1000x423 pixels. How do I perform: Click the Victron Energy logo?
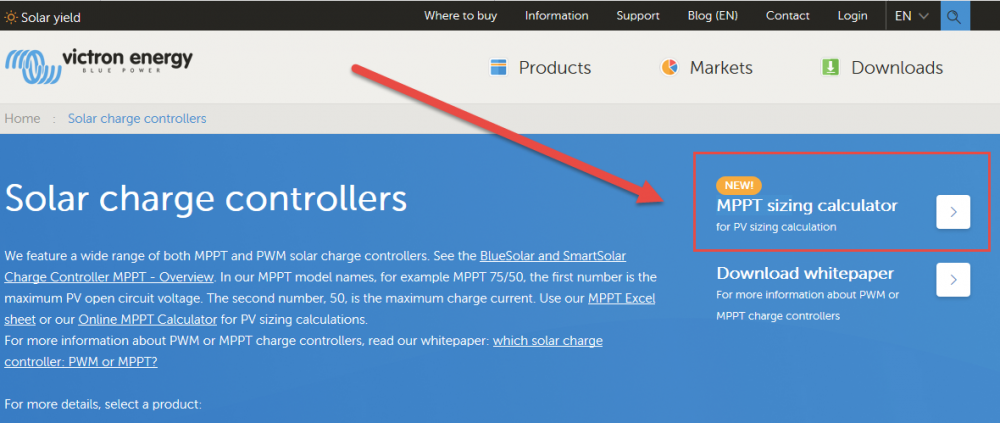(99, 66)
